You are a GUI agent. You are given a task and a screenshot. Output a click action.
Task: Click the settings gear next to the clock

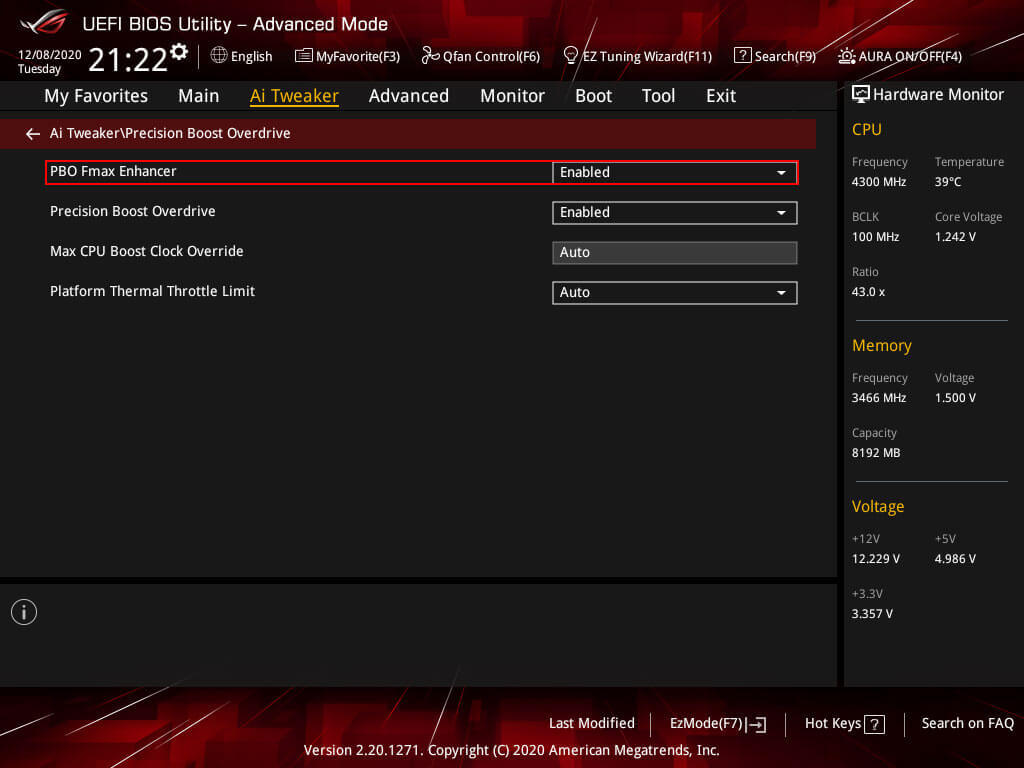click(178, 52)
